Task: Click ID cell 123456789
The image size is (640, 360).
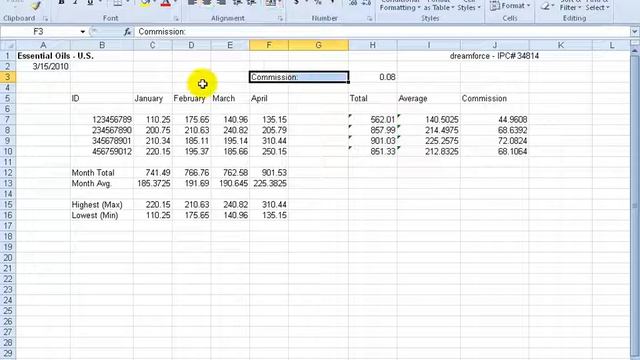Action: [x=102, y=120]
